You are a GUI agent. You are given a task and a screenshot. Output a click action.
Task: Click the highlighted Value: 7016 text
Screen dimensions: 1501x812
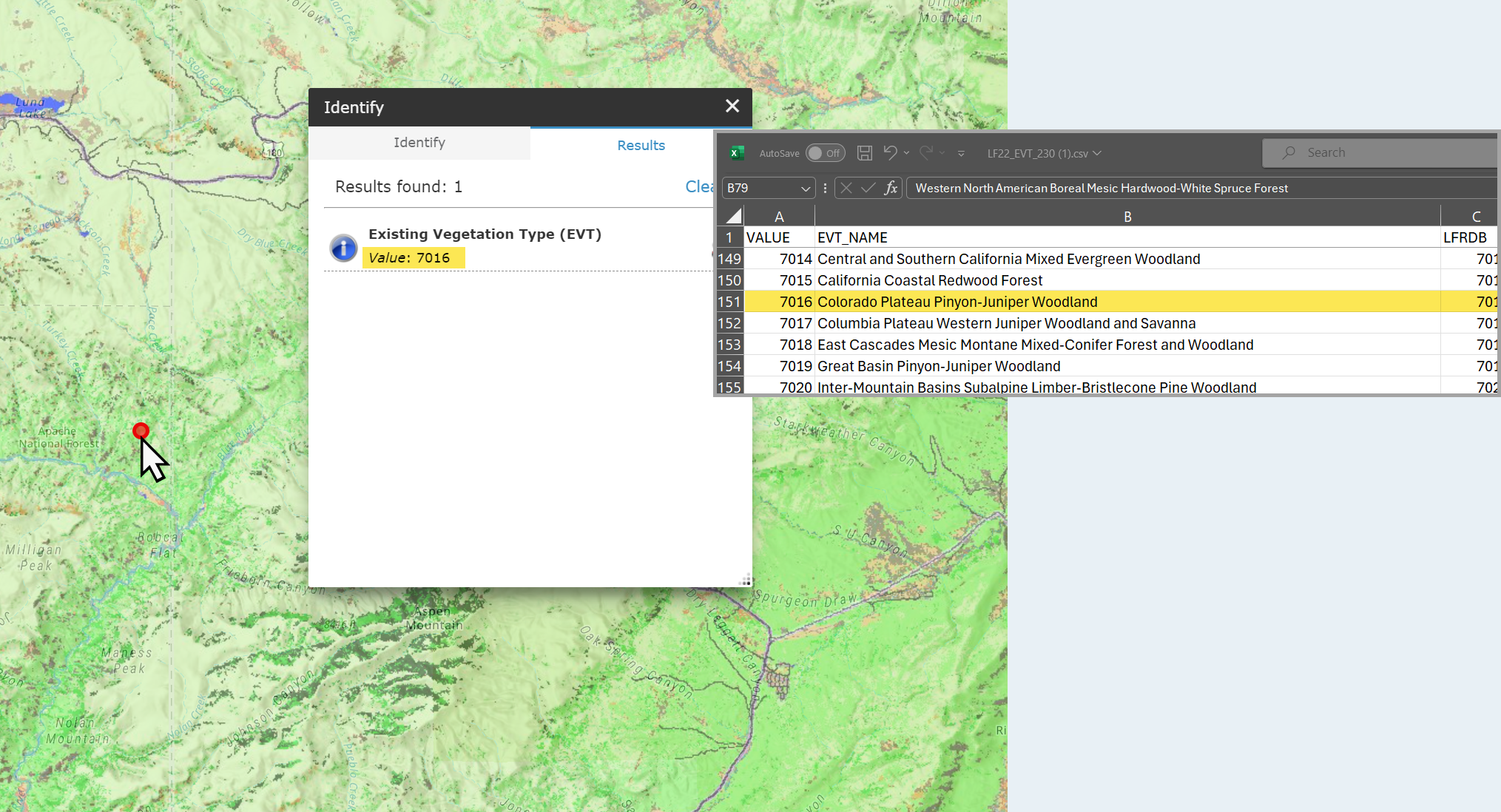click(x=414, y=257)
